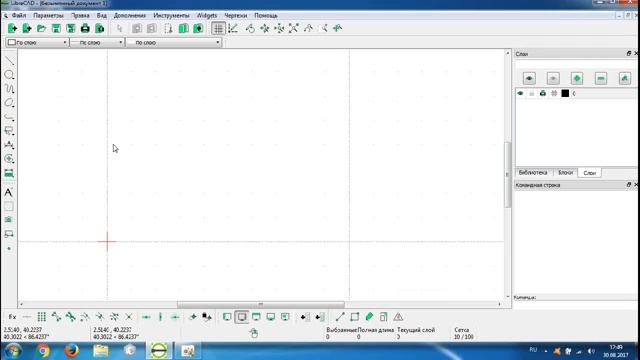Show all layers button

[529, 78]
